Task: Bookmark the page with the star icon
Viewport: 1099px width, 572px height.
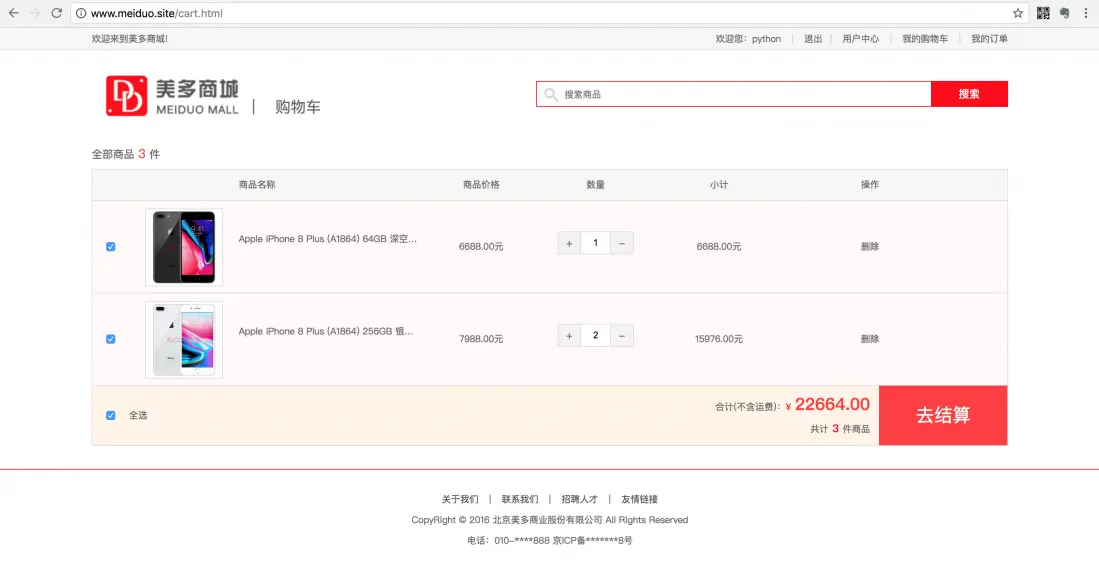Action: [1018, 13]
